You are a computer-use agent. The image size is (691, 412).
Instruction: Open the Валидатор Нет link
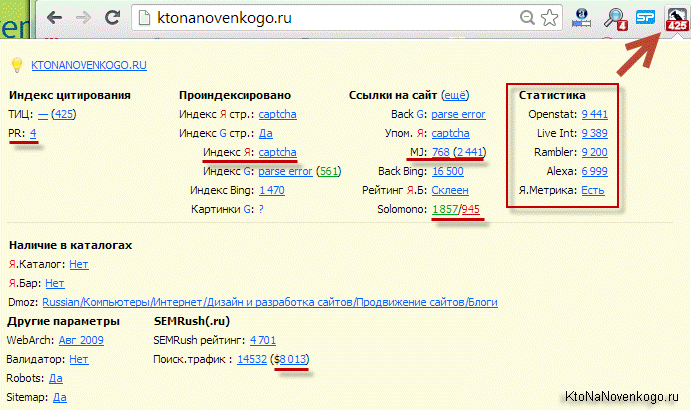pyautogui.click(x=79, y=360)
